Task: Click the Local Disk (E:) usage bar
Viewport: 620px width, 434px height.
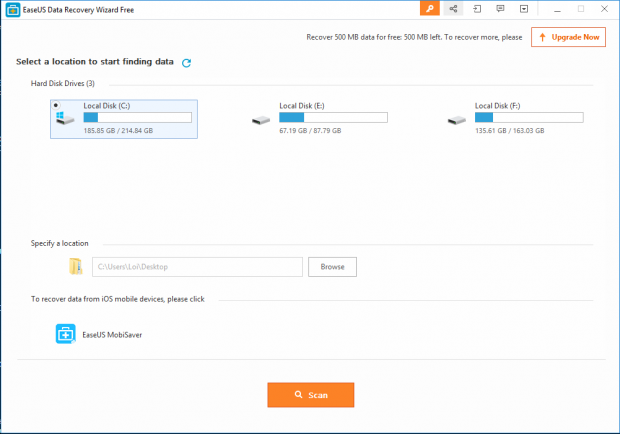Action: coord(333,117)
